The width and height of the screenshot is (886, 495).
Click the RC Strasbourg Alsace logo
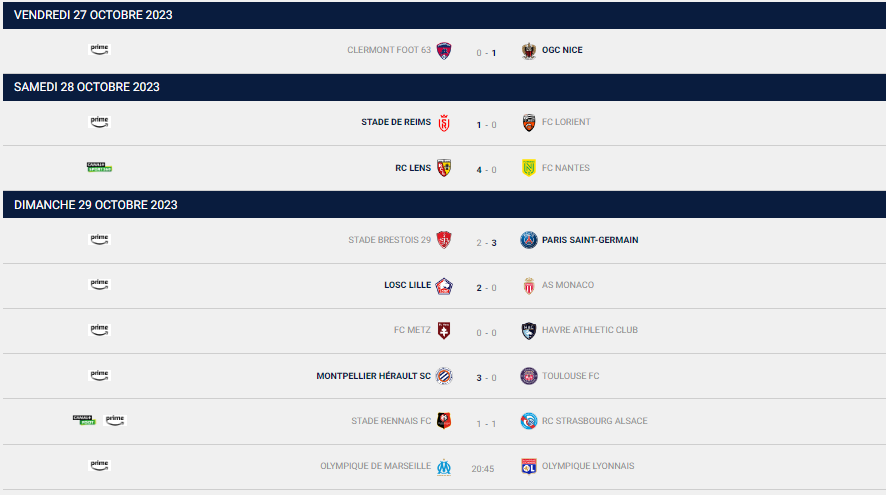click(x=528, y=421)
